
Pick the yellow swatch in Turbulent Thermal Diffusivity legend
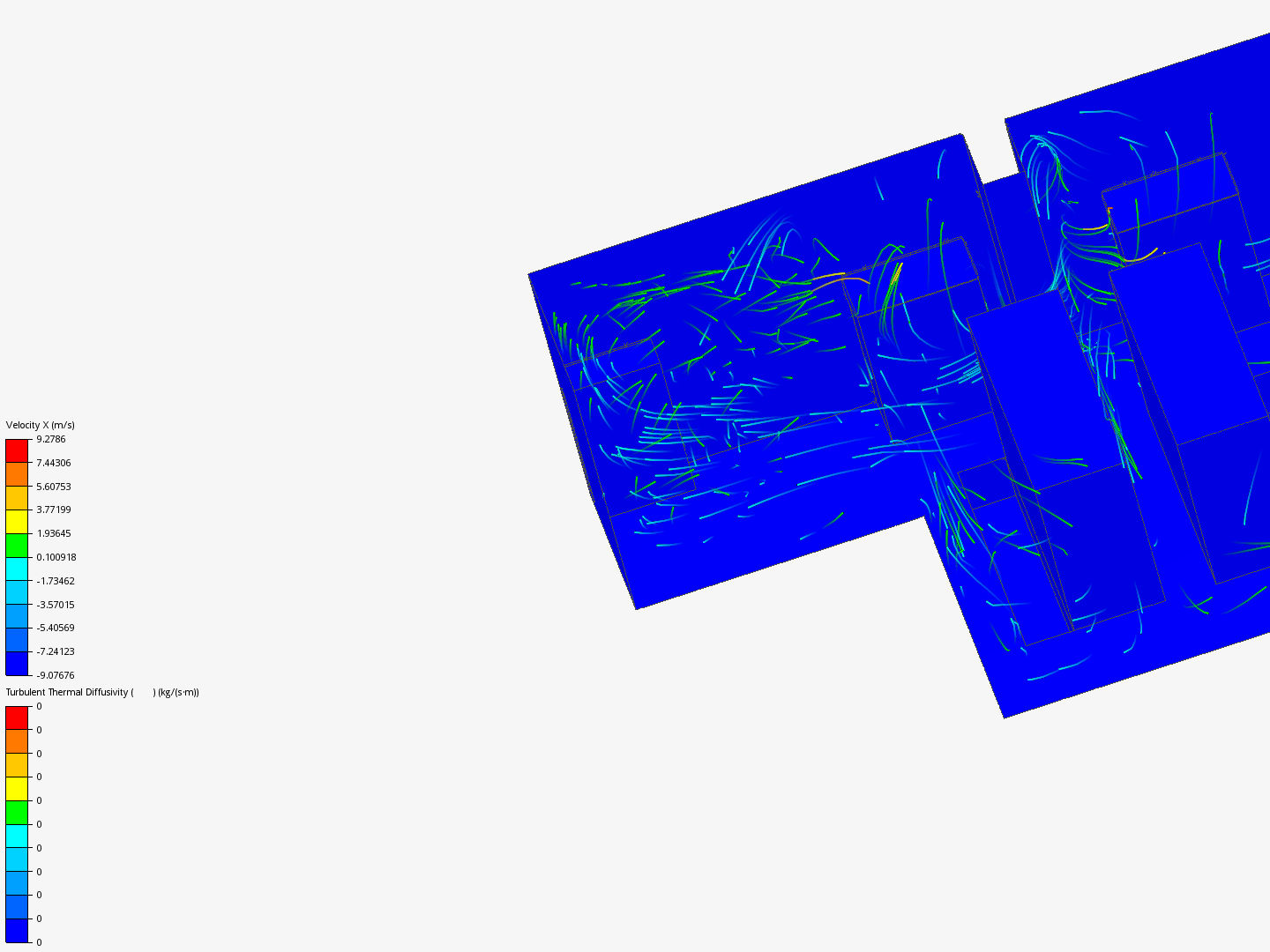pyautogui.click(x=17, y=789)
